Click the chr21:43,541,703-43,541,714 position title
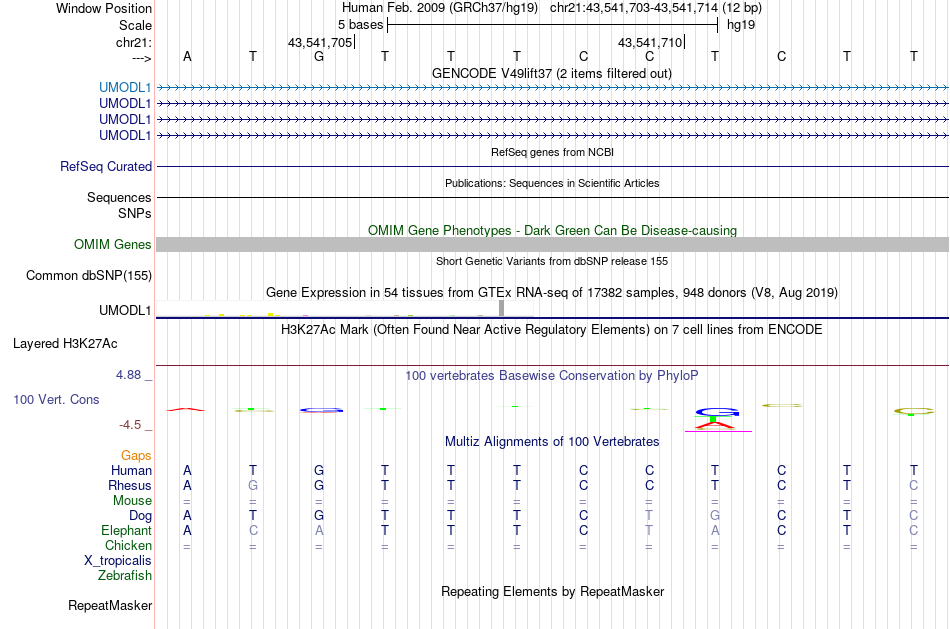950x629 pixels. point(634,8)
